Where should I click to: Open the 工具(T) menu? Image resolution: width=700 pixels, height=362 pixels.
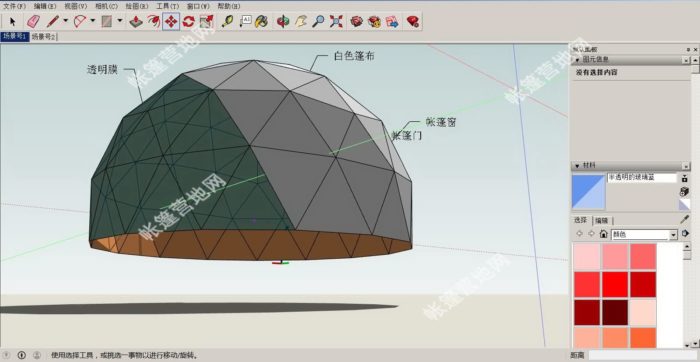167,6
